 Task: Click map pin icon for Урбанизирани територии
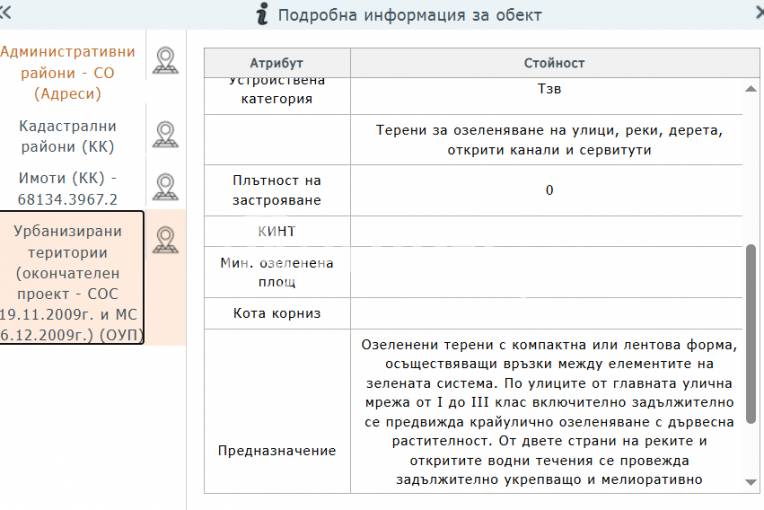pos(166,240)
